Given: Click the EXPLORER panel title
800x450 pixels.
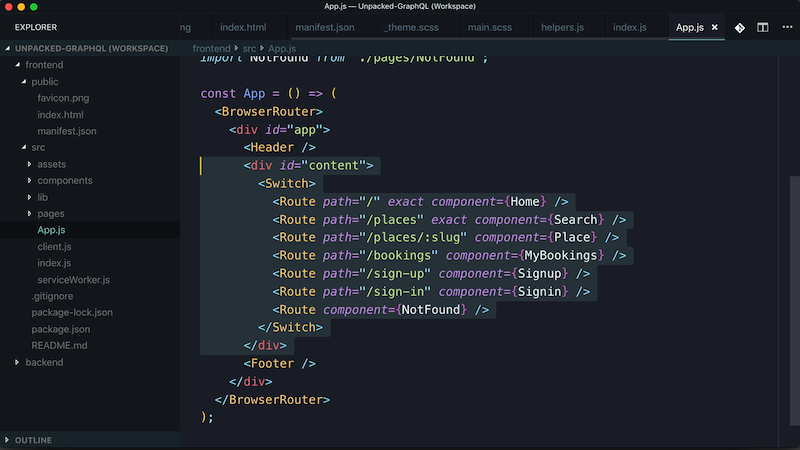Looking at the screenshot, I should pyautogui.click(x=36, y=28).
